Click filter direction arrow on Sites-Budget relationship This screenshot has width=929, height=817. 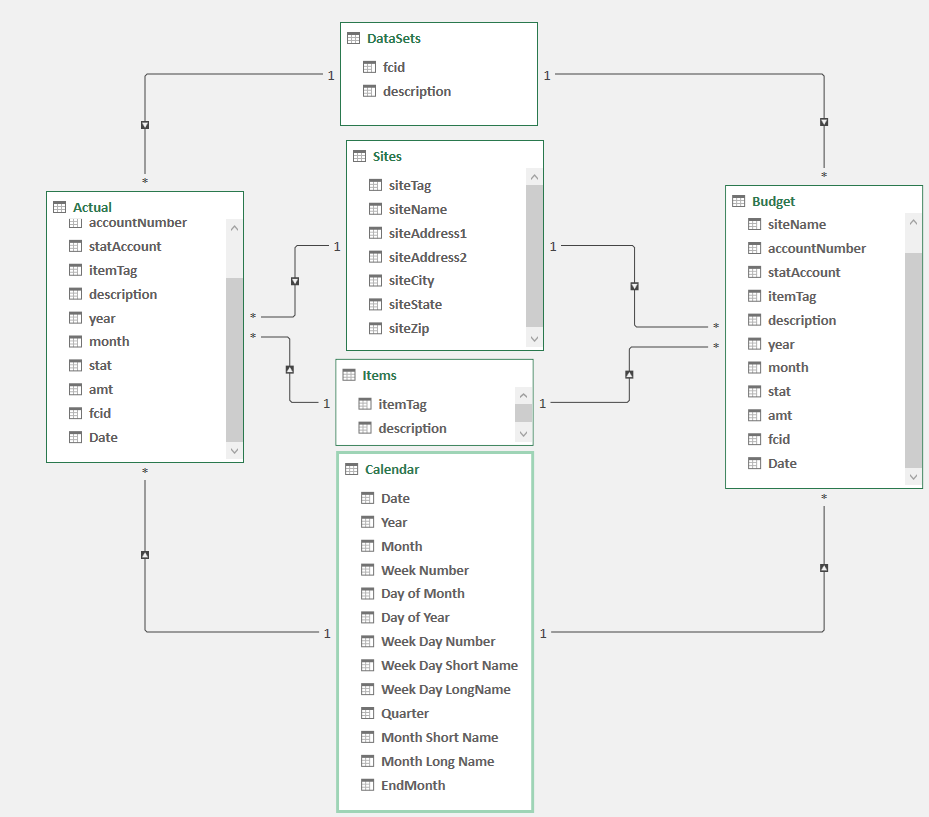635,286
